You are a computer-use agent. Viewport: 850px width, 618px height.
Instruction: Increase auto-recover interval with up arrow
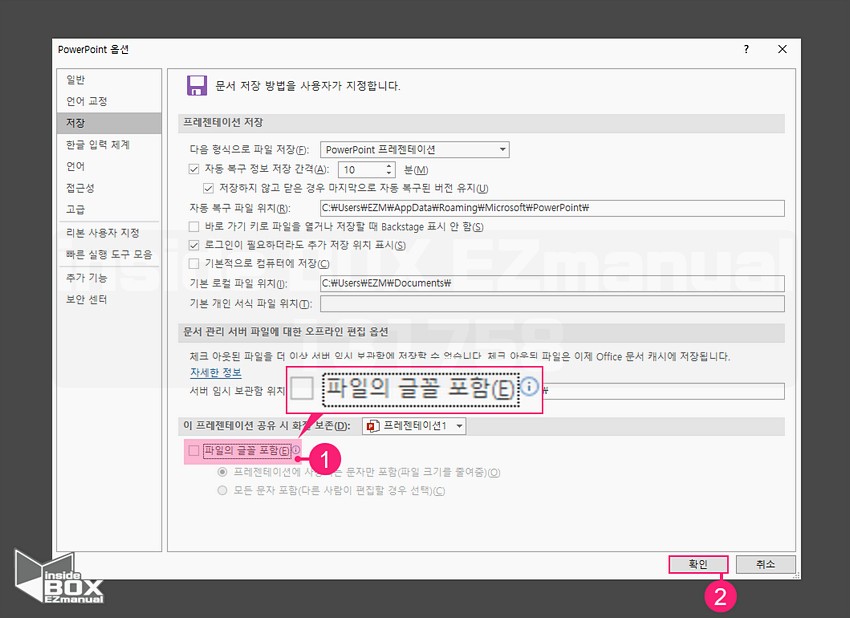click(389, 166)
